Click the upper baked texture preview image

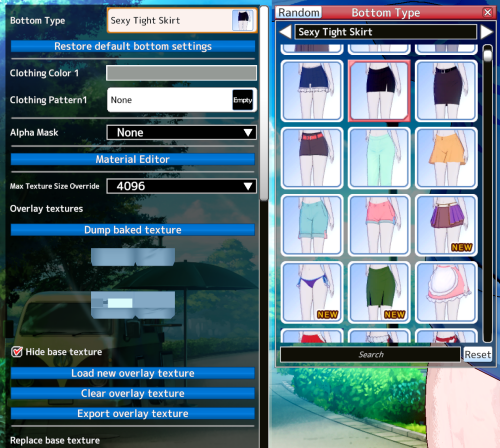pyautogui.click(x=133, y=257)
